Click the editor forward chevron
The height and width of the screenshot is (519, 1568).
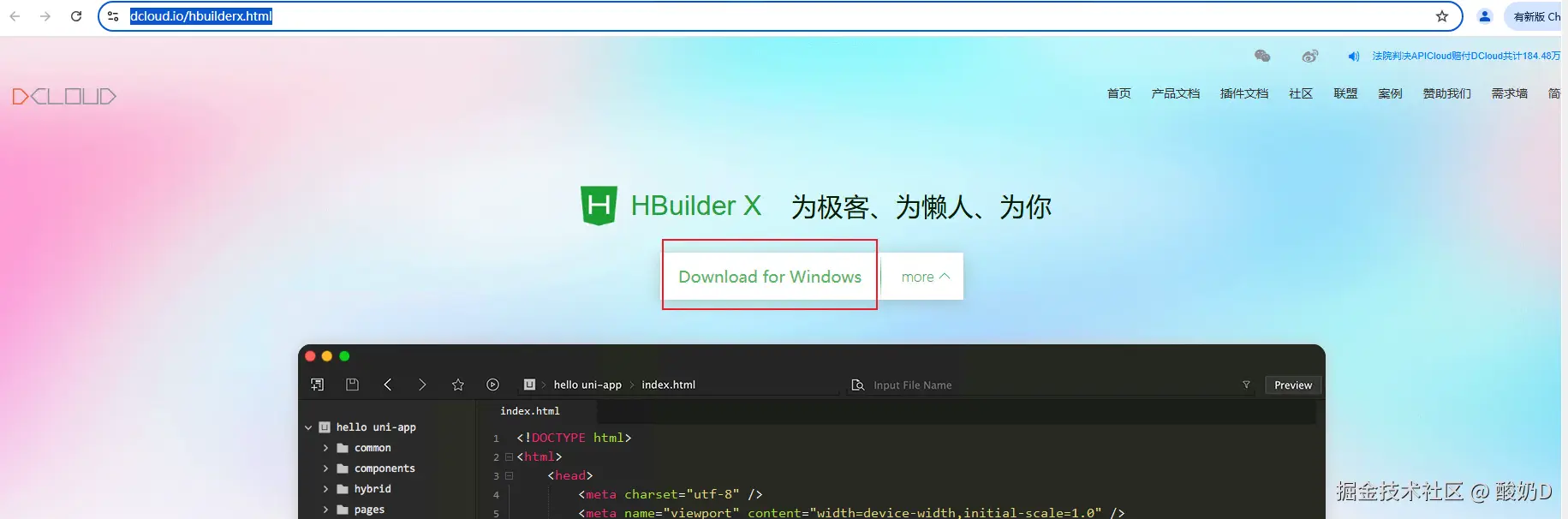pos(422,385)
